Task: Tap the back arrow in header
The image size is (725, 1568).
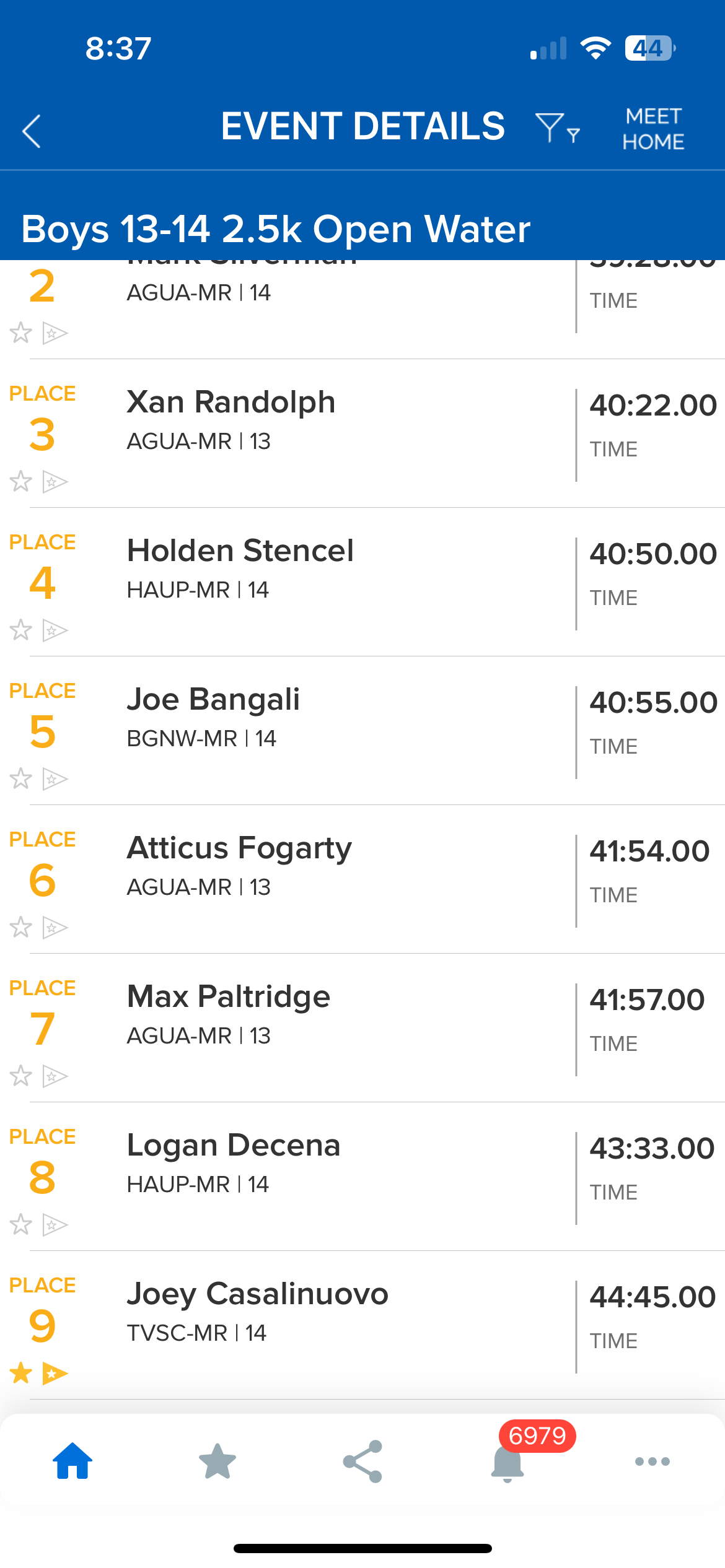Action: pos(32,131)
